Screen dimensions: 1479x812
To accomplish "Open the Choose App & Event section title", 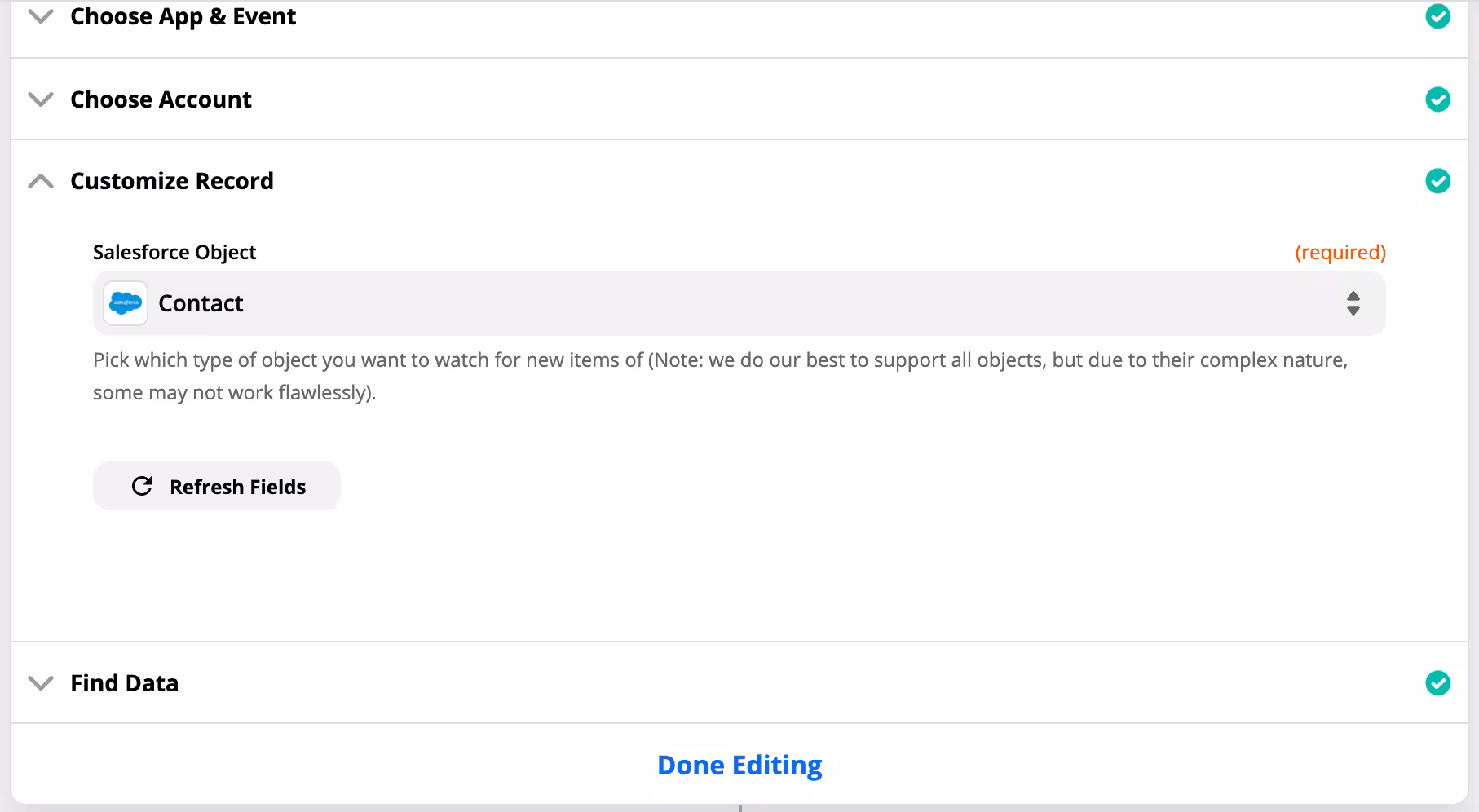I will point(183,16).
